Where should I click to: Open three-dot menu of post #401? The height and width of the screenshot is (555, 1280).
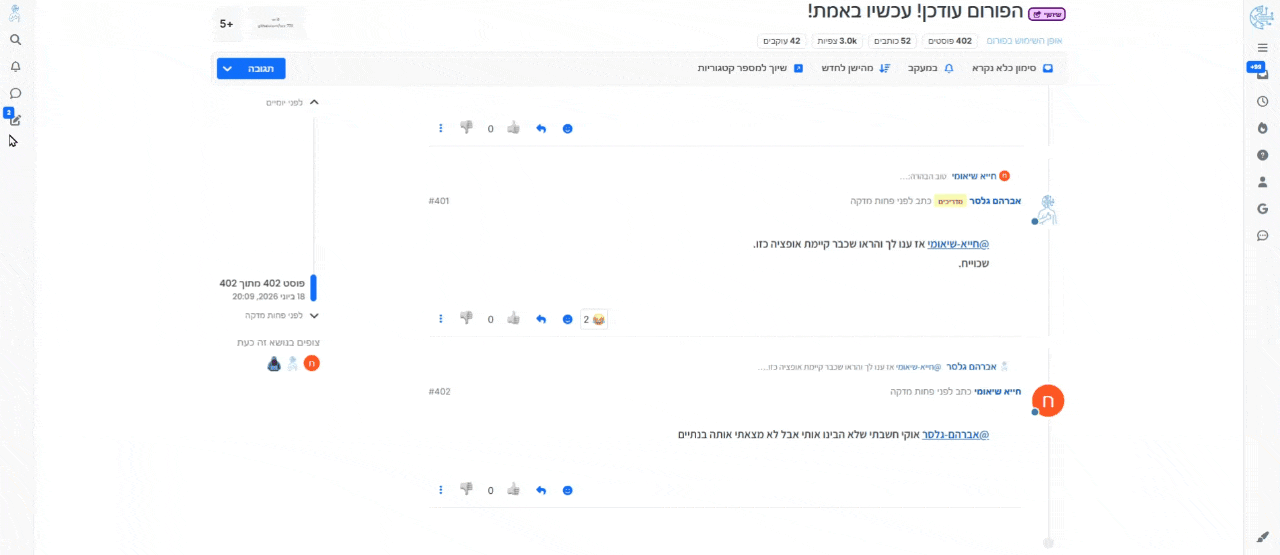pyautogui.click(x=441, y=319)
